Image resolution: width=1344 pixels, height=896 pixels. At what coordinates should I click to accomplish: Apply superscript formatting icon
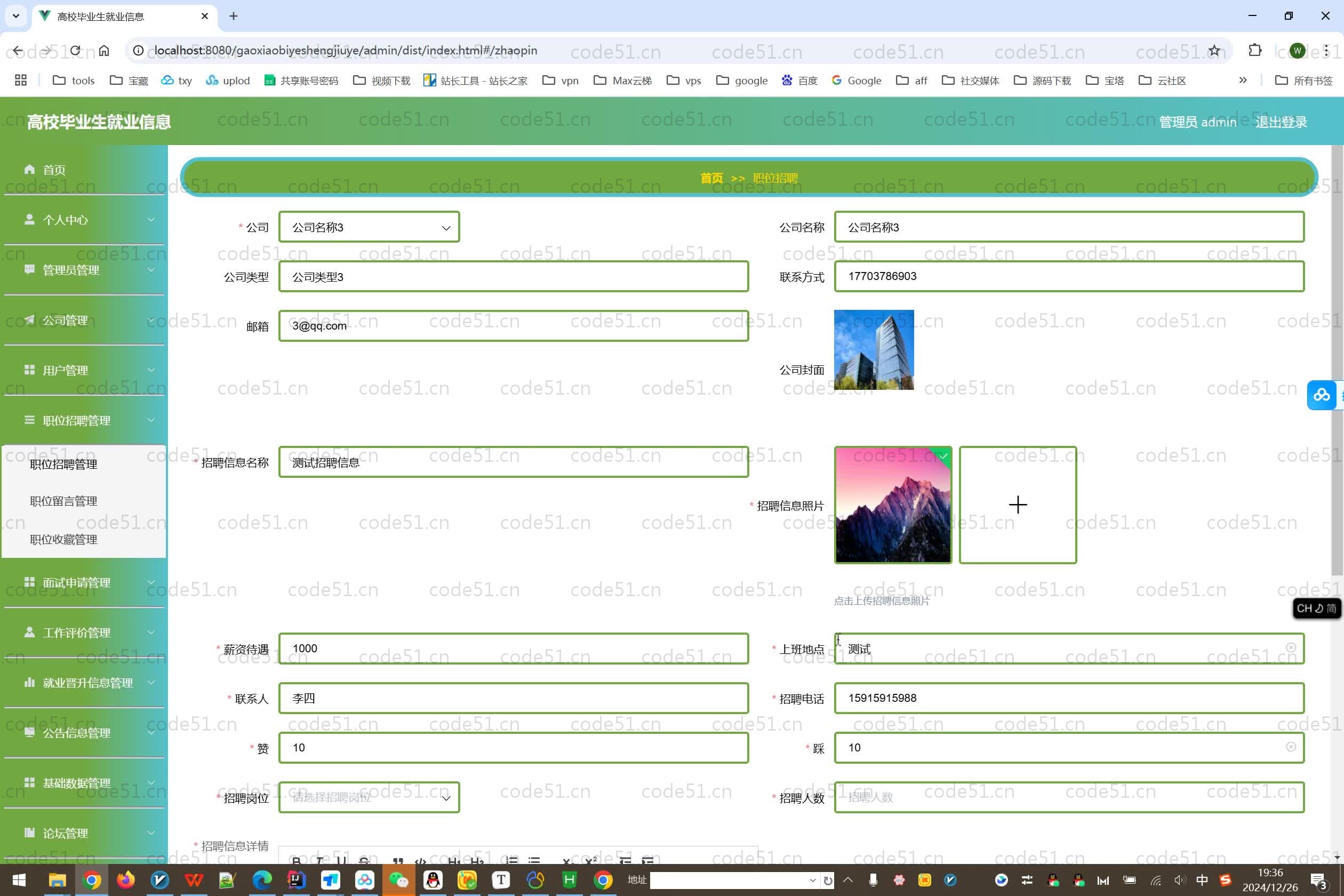[590, 861]
